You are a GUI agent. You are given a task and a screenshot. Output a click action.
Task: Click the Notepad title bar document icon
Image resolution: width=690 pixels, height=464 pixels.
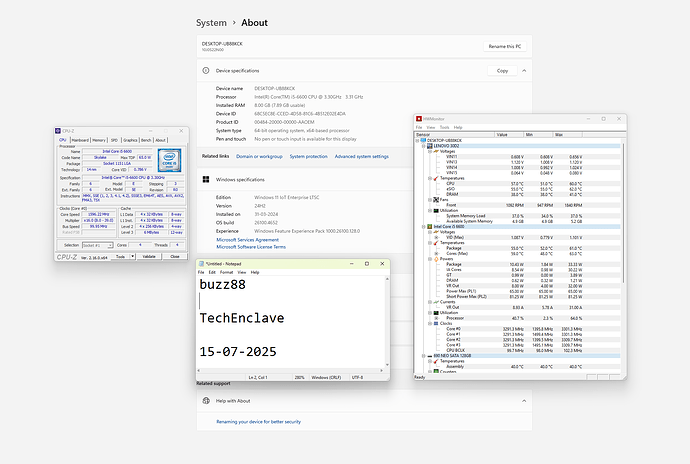tap(202, 264)
